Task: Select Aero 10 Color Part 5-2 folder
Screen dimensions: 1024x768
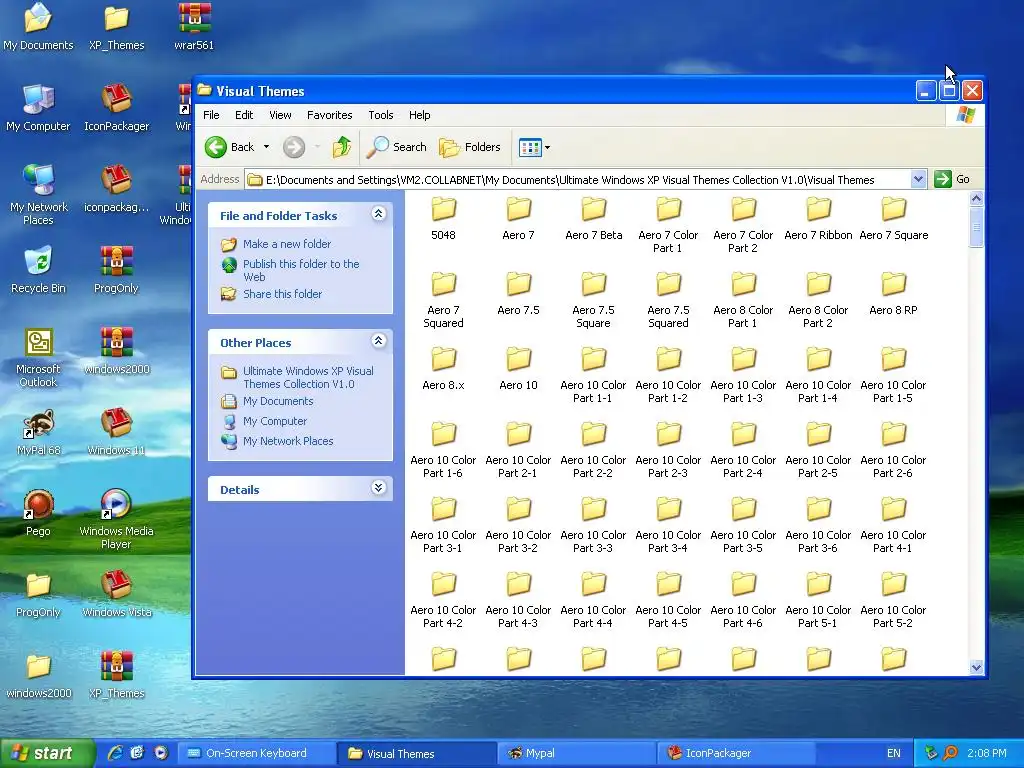Action: (893, 601)
